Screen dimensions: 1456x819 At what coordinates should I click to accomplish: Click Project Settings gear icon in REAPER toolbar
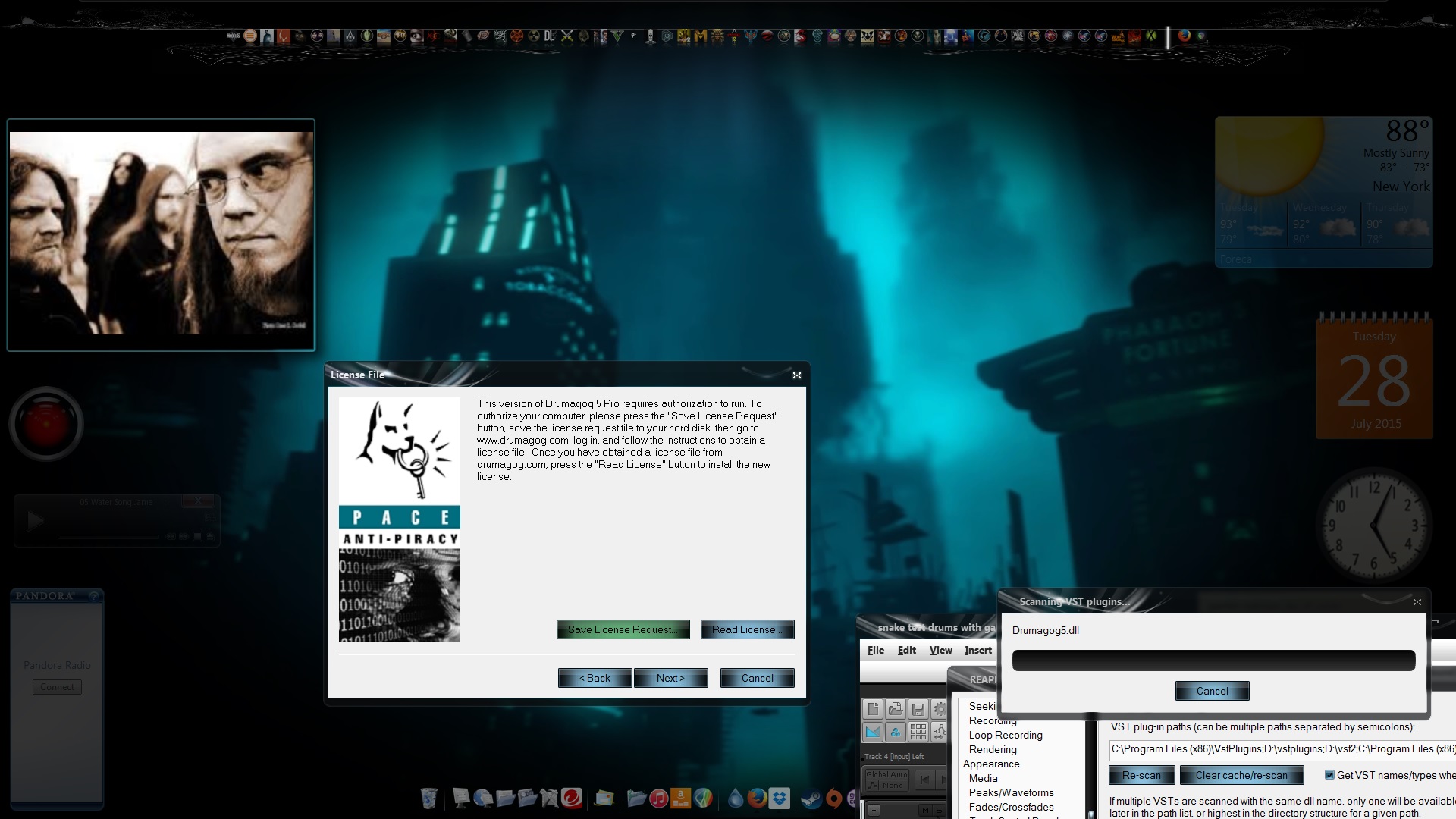coord(940,709)
